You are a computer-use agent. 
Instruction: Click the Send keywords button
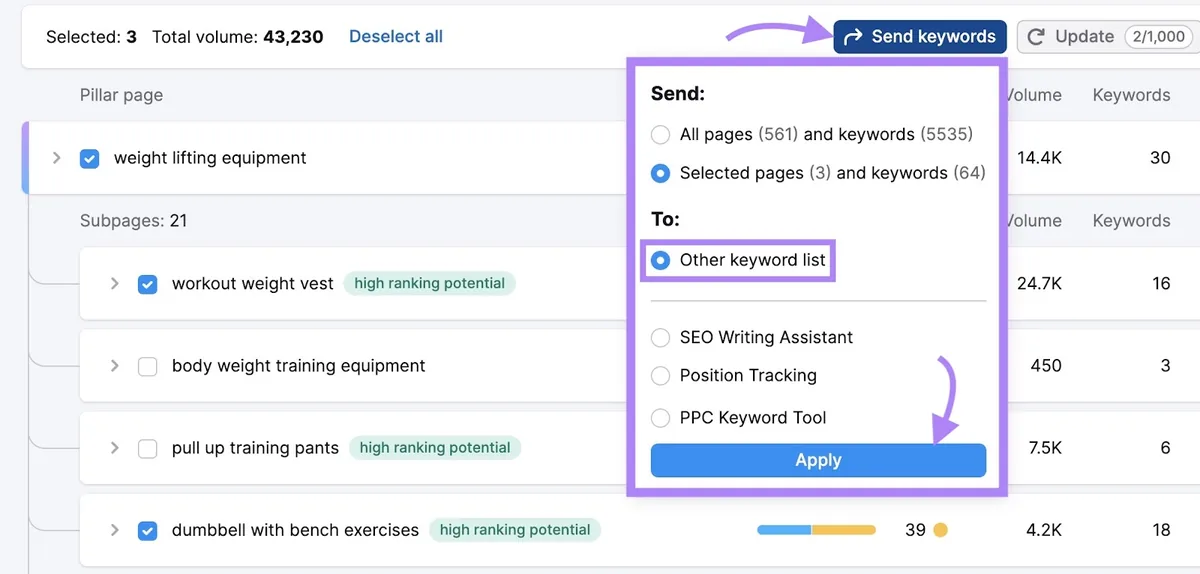(x=920, y=37)
